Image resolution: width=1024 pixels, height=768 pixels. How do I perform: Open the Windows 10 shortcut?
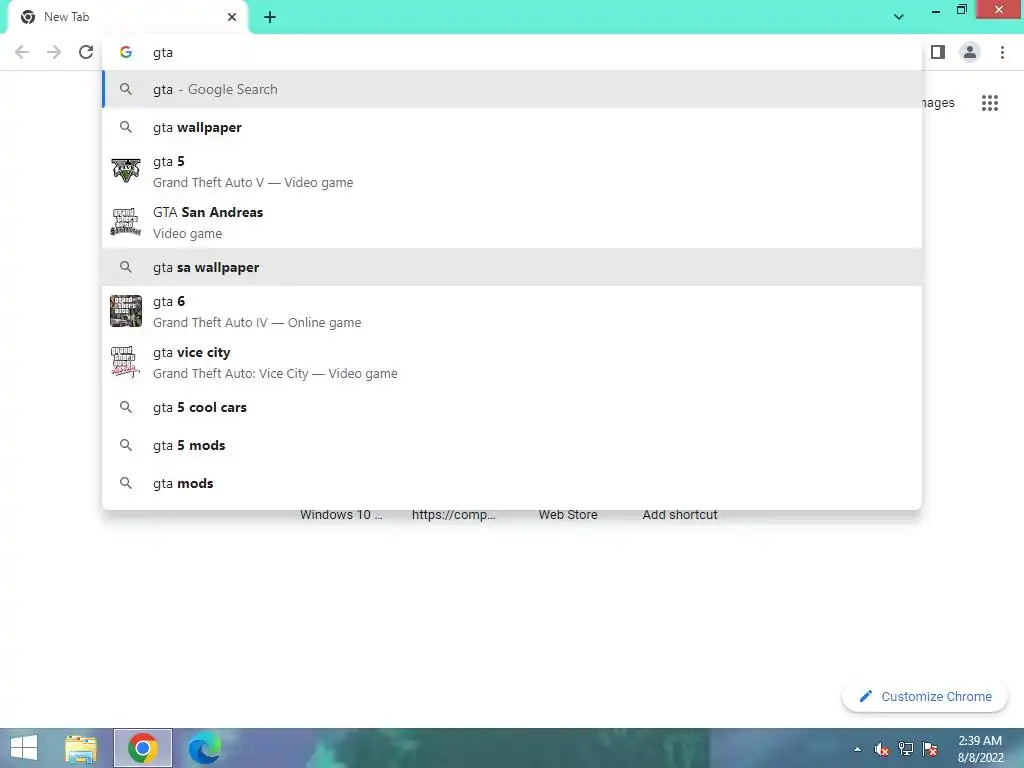coord(341,515)
